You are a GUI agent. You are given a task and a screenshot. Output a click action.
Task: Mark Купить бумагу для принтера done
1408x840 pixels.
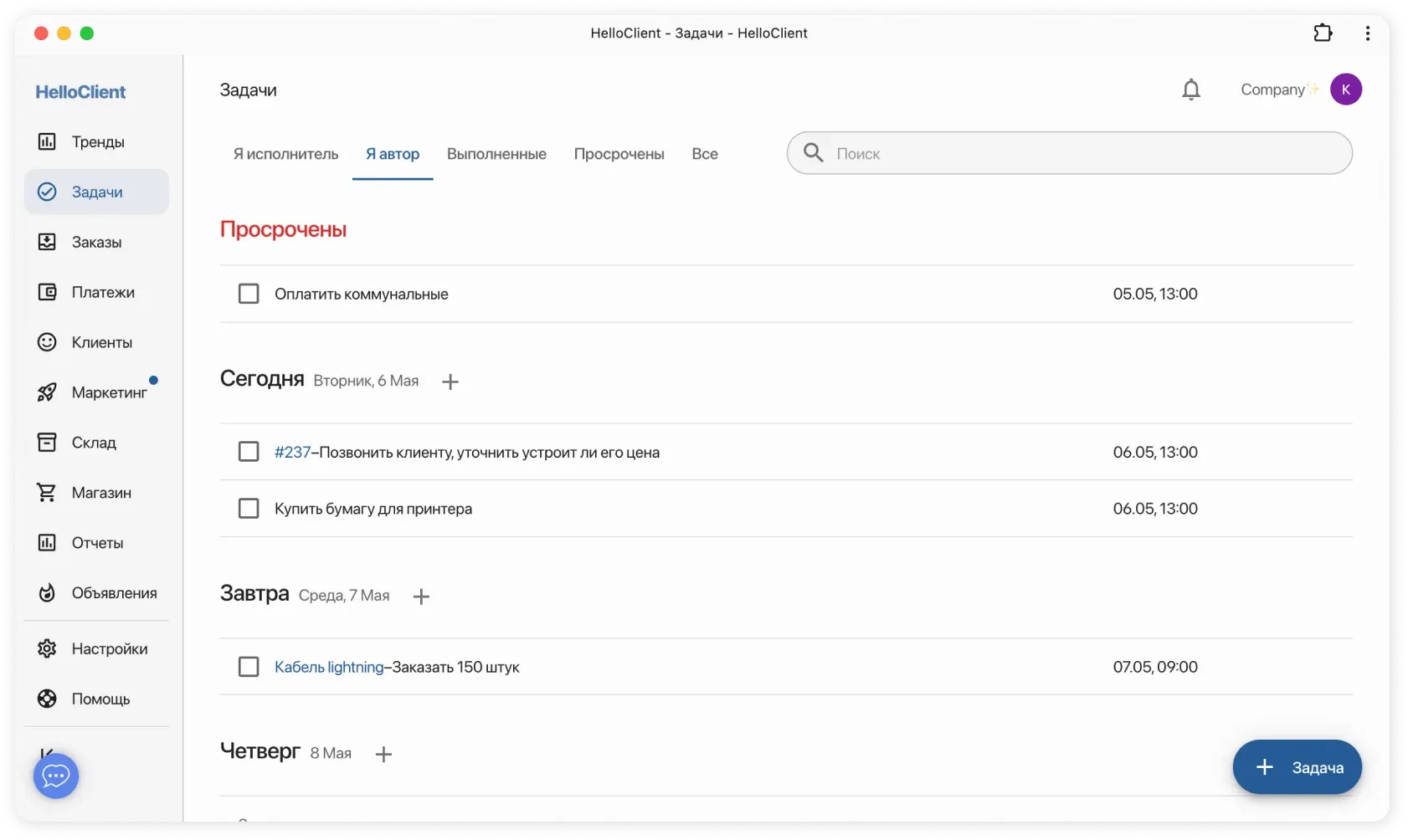(x=249, y=509)
